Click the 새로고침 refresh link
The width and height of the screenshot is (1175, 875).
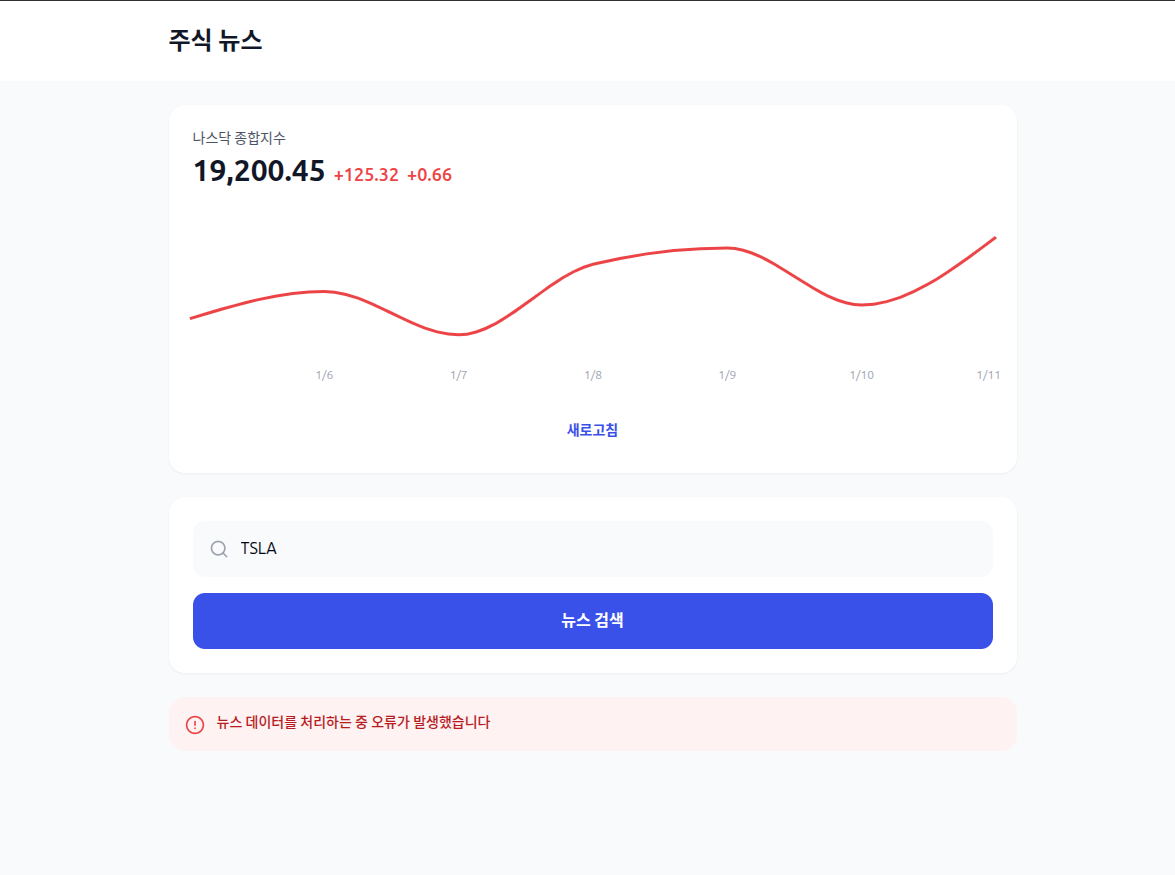(x=592, y=429)
